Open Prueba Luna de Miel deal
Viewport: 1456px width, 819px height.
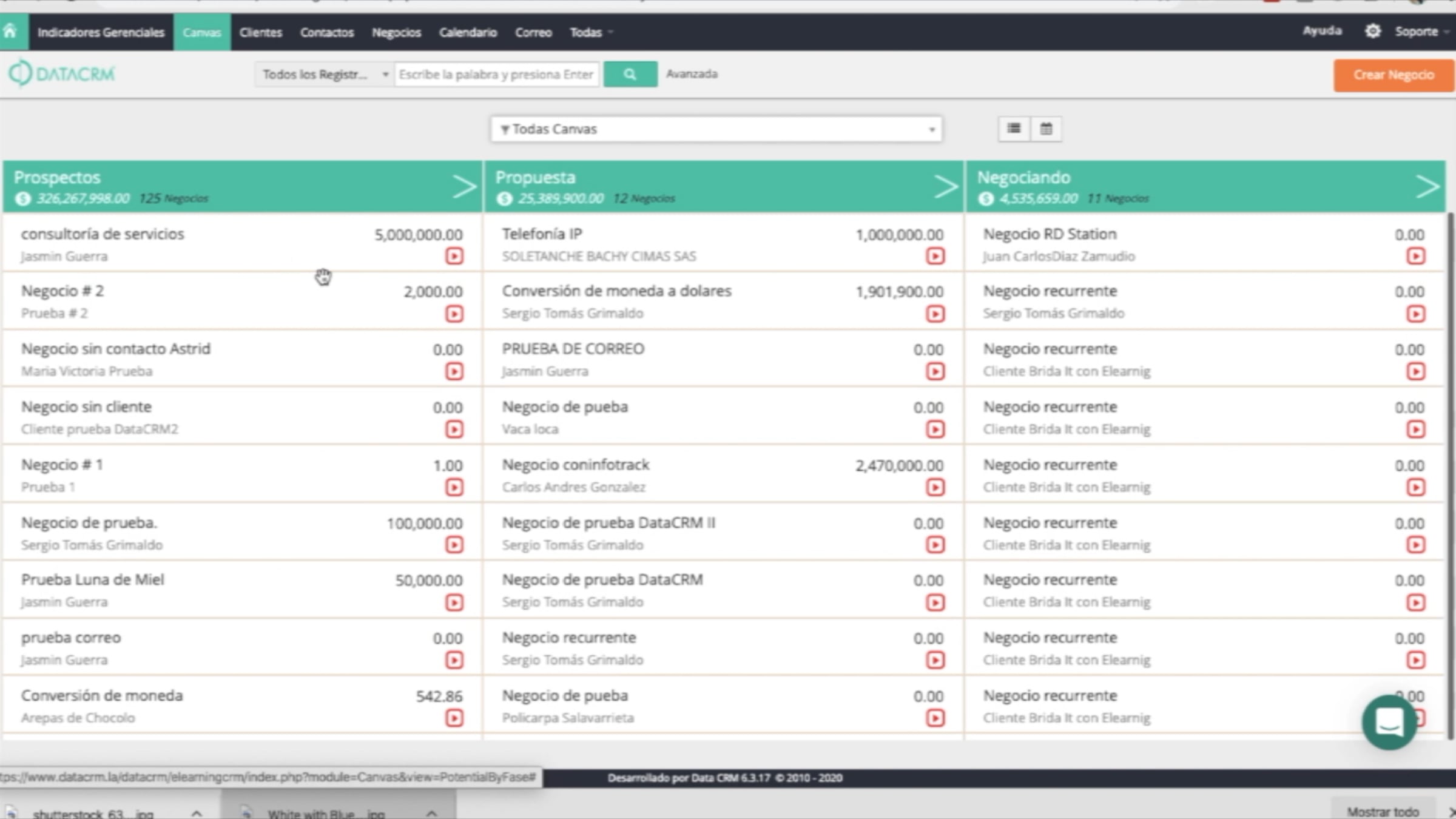tap(93, 580)
